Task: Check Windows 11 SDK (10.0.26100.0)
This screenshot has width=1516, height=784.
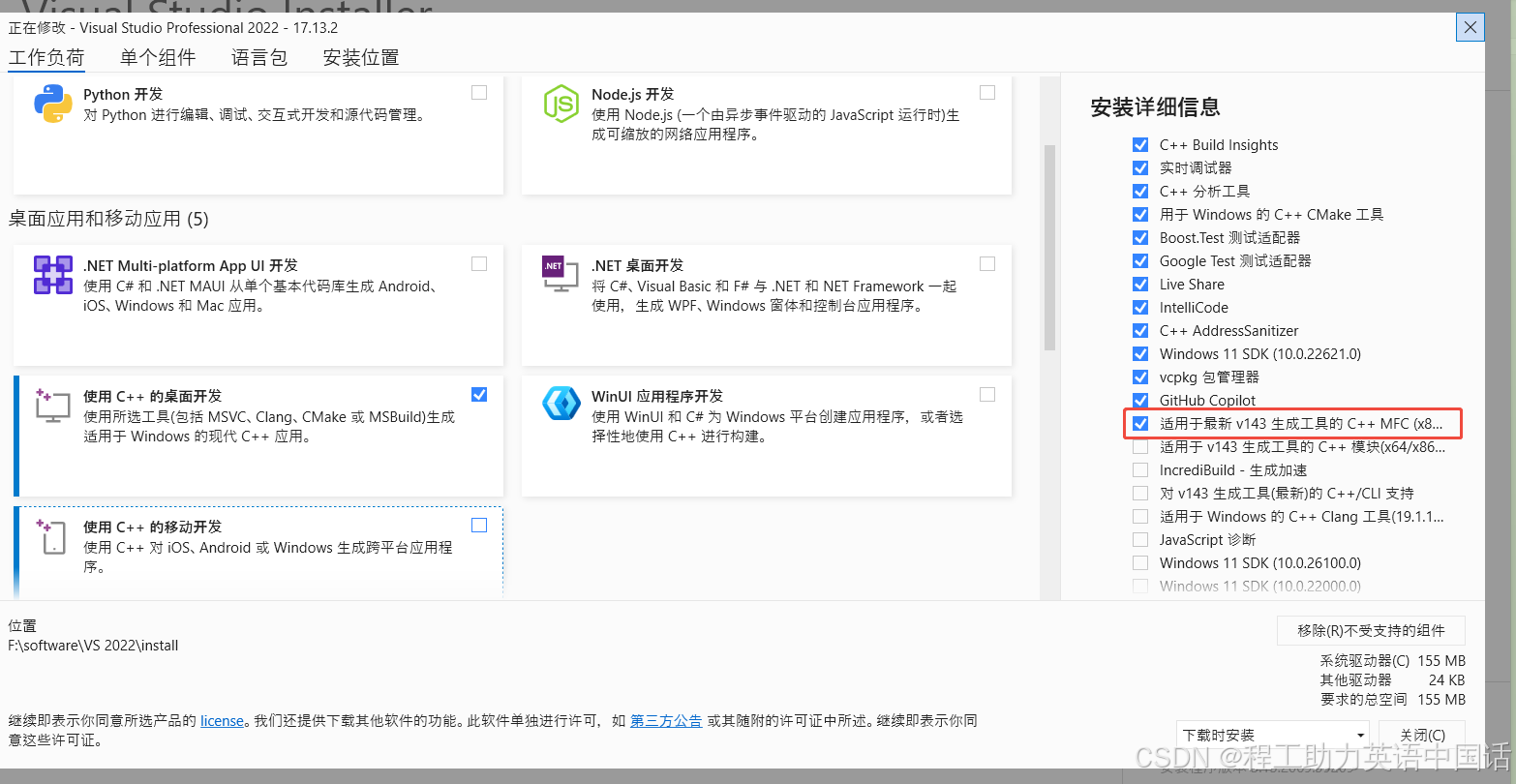Action: 1140,562
